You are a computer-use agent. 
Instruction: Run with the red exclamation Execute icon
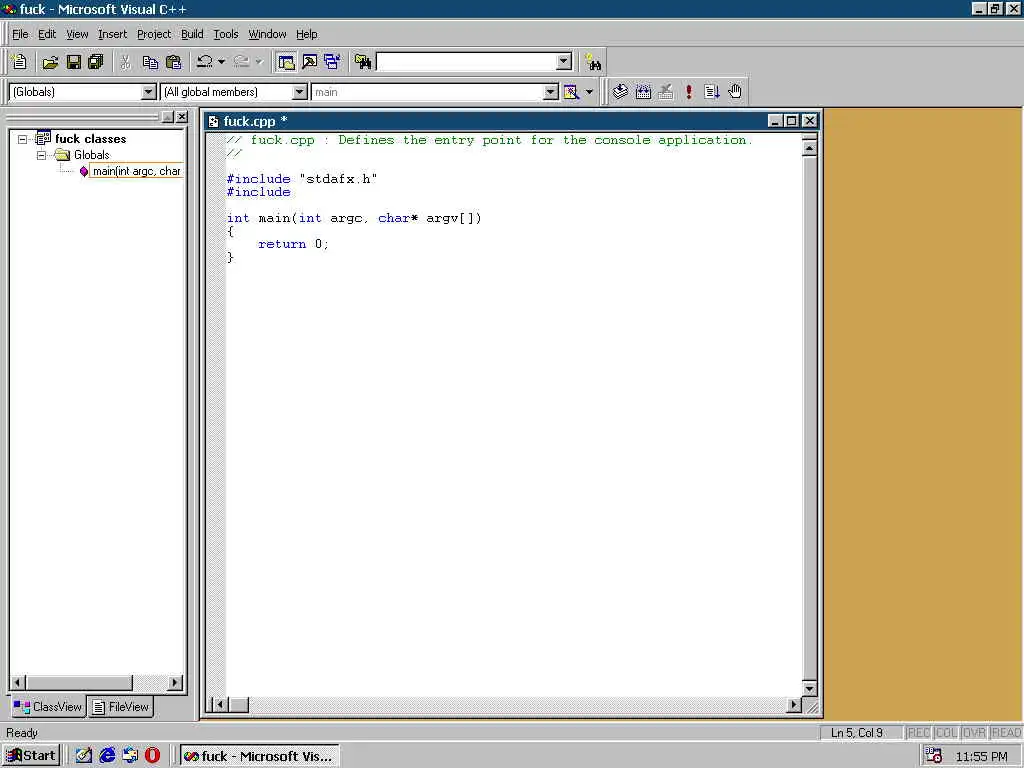(x=689, y=91)
